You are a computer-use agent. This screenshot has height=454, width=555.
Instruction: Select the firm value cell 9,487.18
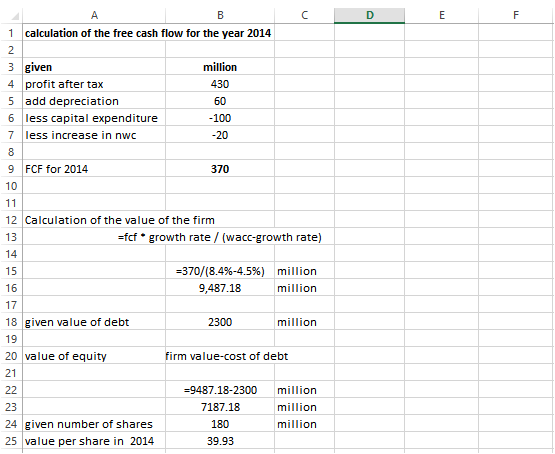coord(220,288)
